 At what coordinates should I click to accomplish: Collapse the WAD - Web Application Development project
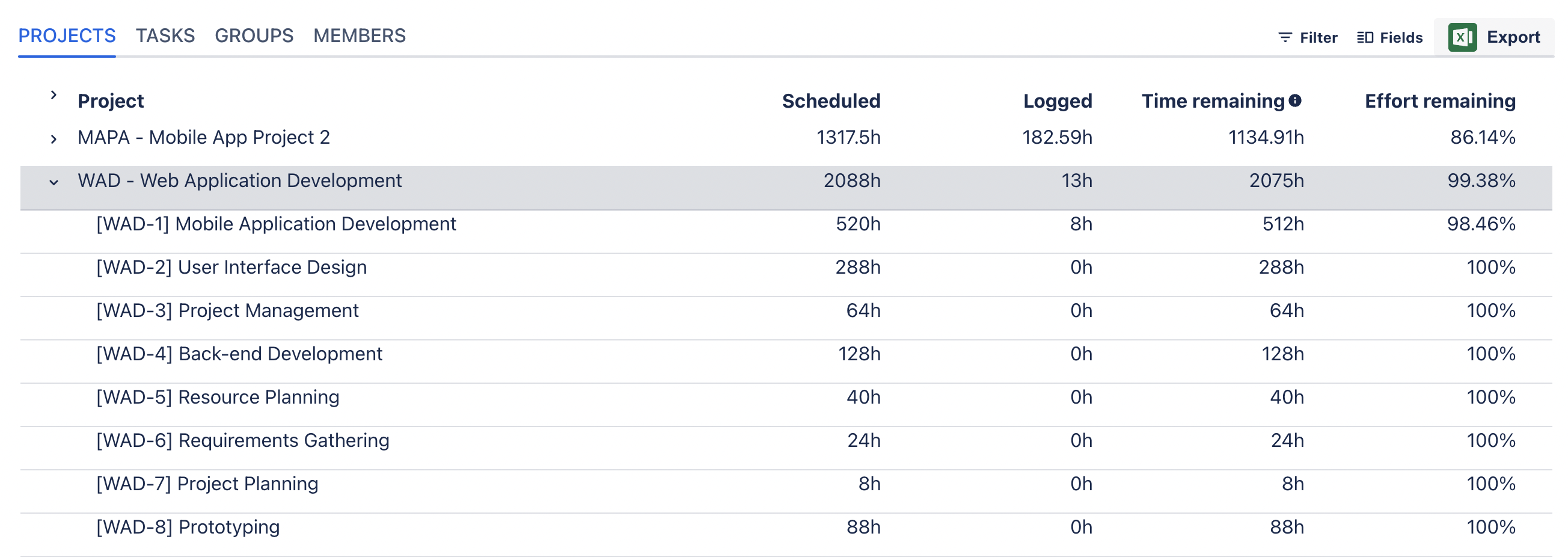point(54,183)
